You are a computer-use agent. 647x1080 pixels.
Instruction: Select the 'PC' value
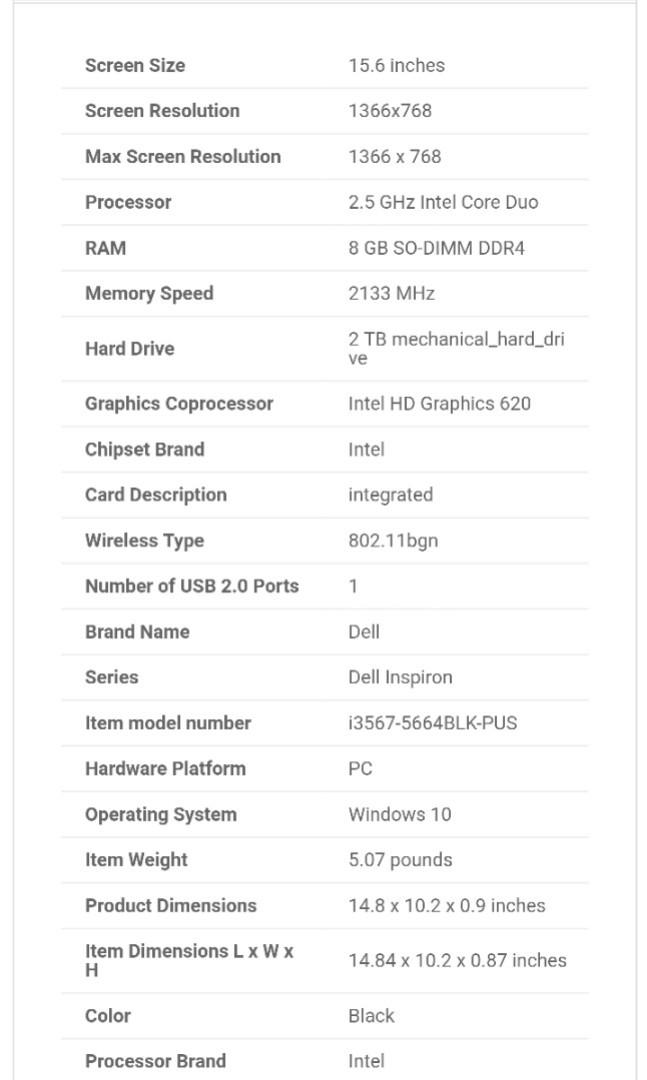pyautogui.click(x=360, y=769)
